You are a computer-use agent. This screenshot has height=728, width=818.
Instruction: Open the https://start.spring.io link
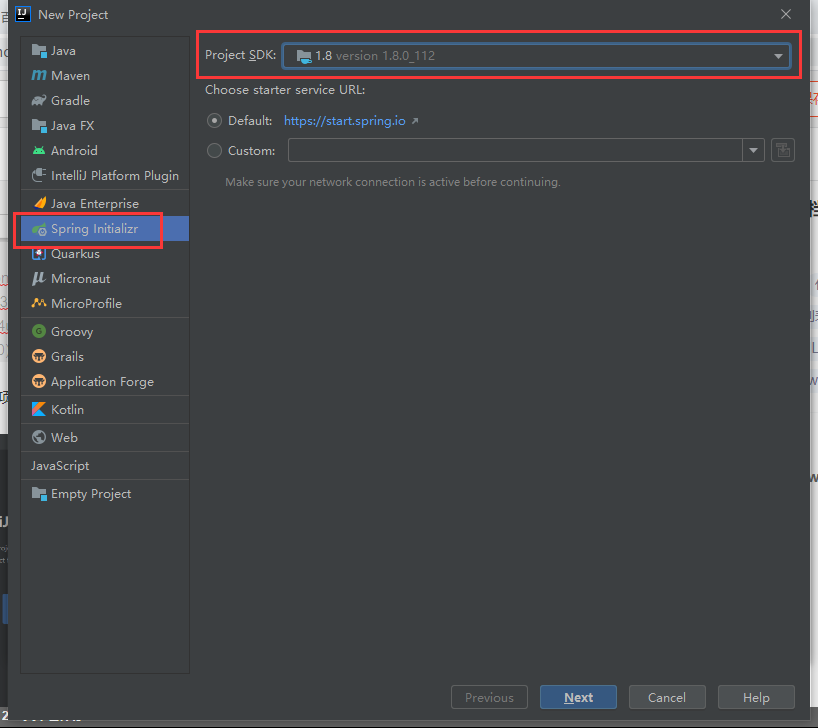click(x=344, y=121)
